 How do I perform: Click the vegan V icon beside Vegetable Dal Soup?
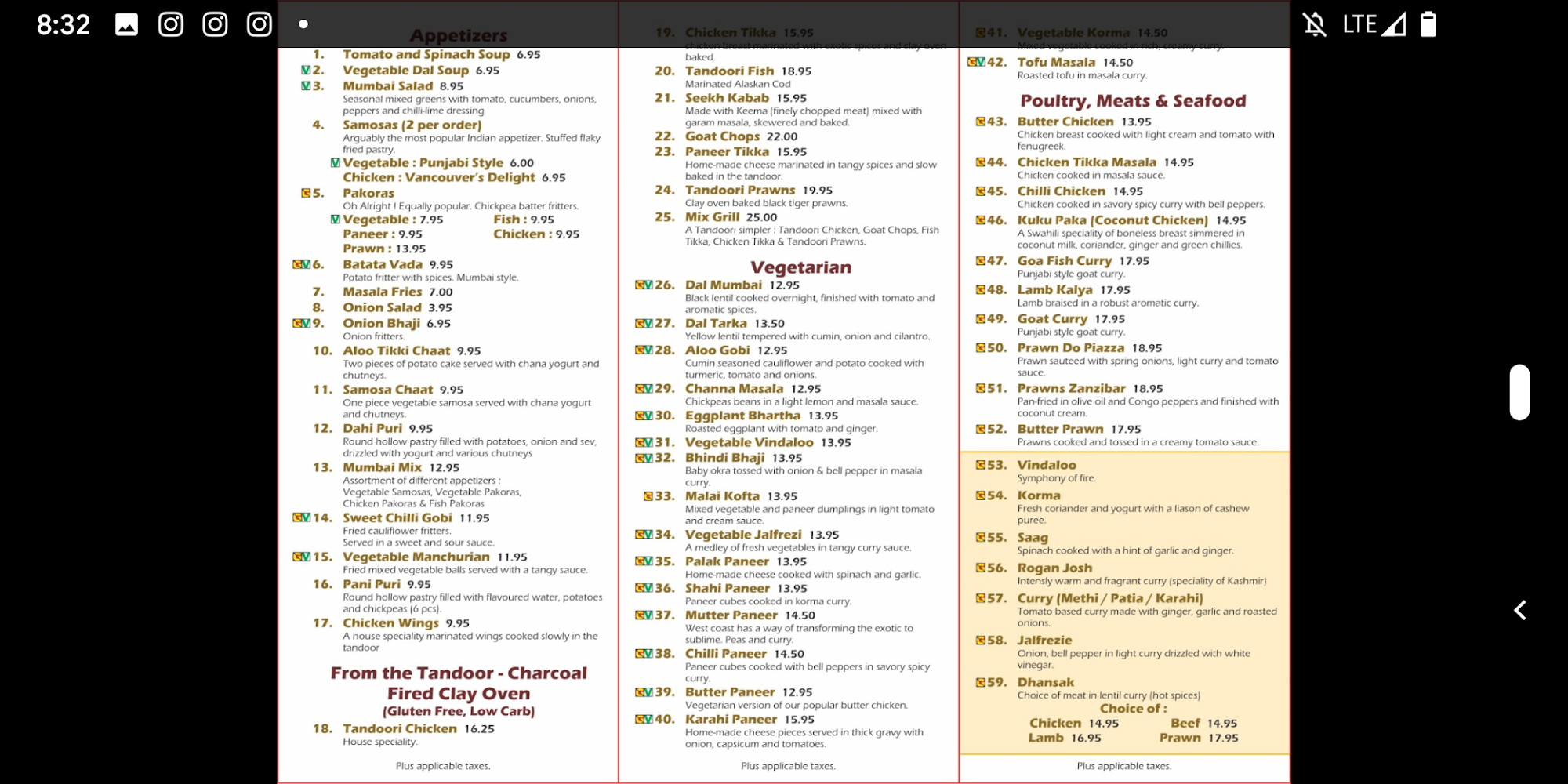pyautogui.click(x=306, y=71)
